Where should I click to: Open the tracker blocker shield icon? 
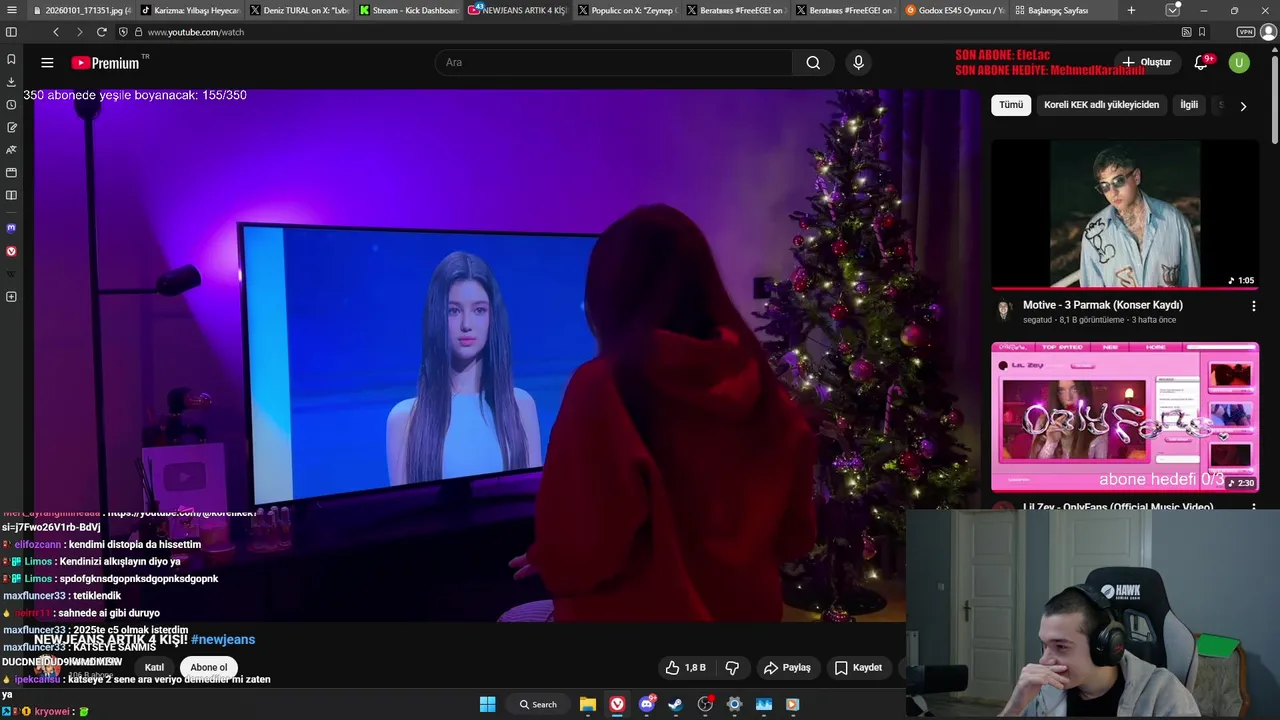[x=123, y=32]
